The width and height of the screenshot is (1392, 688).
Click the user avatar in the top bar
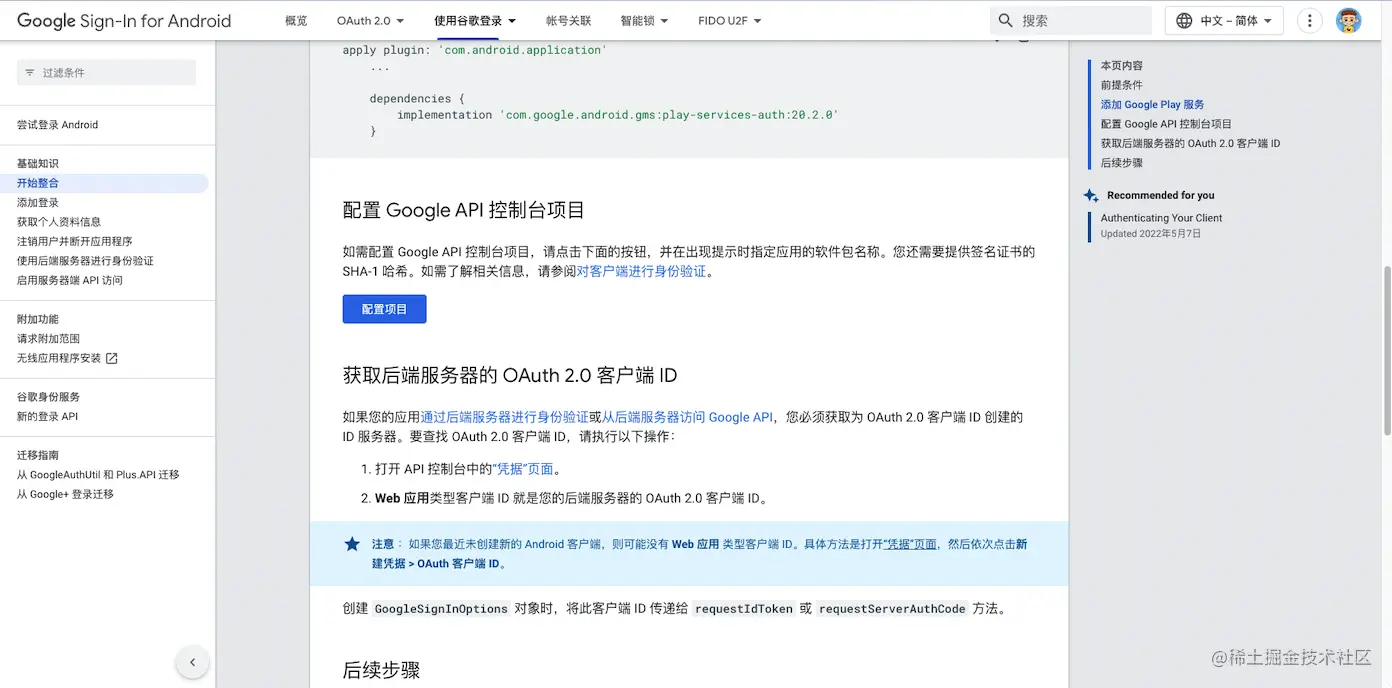click(x=1349, y=19)
